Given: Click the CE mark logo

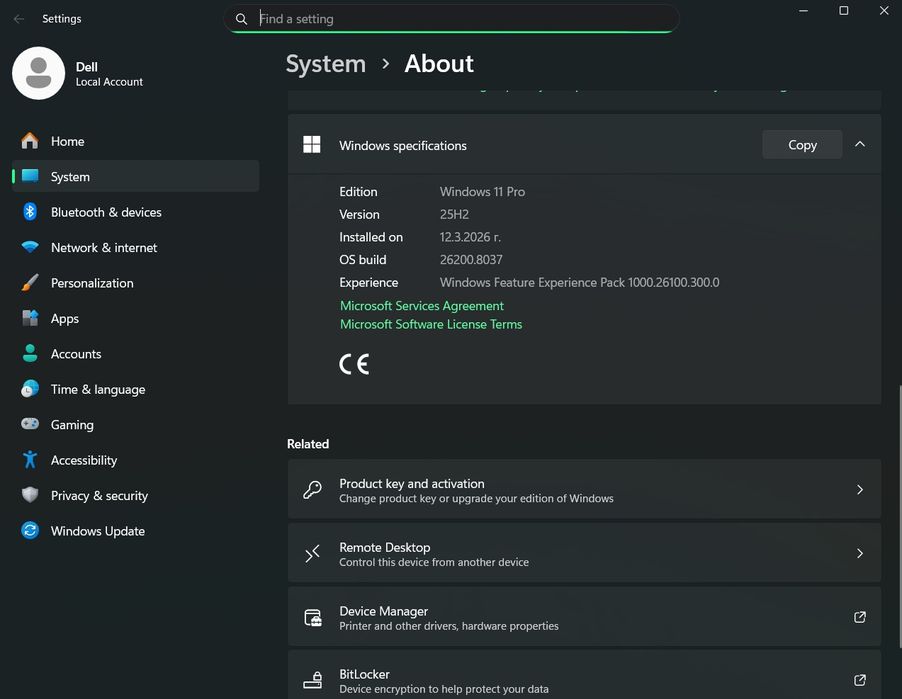Looking at the screenshot, I should click(354, 364).
